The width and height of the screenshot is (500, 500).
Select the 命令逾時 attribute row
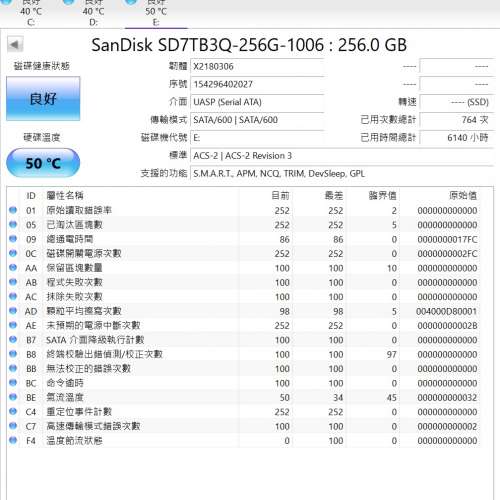pyautogui.click(x=243, y=383)
